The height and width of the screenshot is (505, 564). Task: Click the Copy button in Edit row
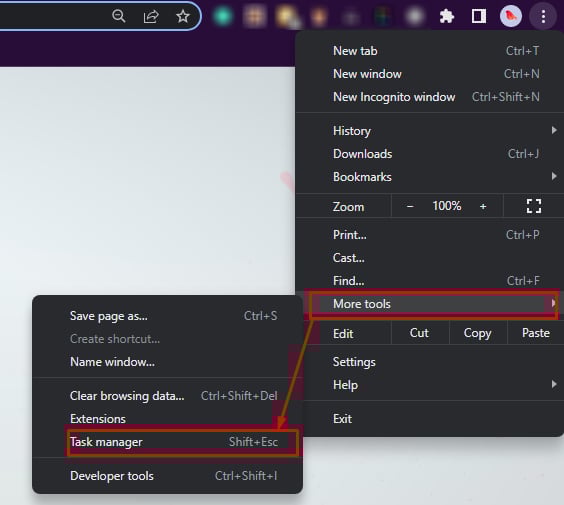(x=478, y=333)
